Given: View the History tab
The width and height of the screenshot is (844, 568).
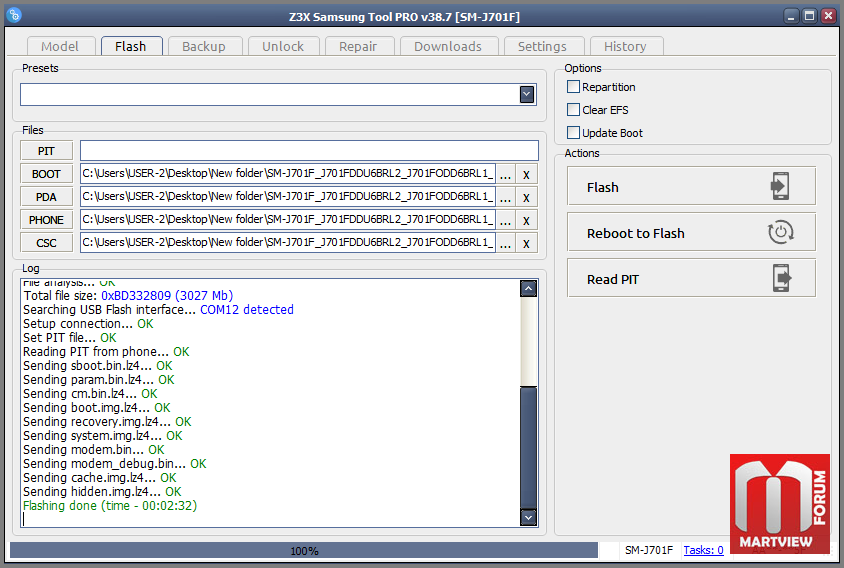Looking at the screenshot, I should pyautogui.click(x=625, y=46).
